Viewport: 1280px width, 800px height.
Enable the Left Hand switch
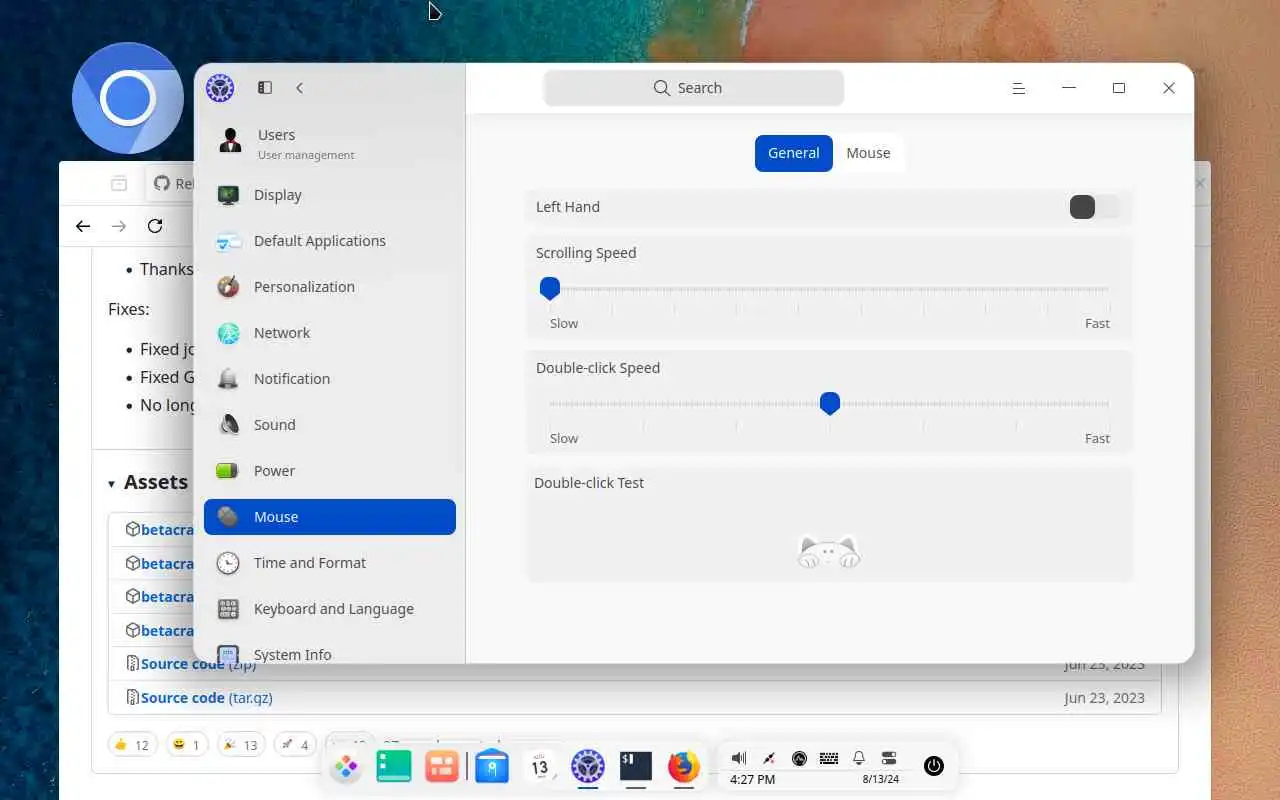click(x=1095, y=207)
